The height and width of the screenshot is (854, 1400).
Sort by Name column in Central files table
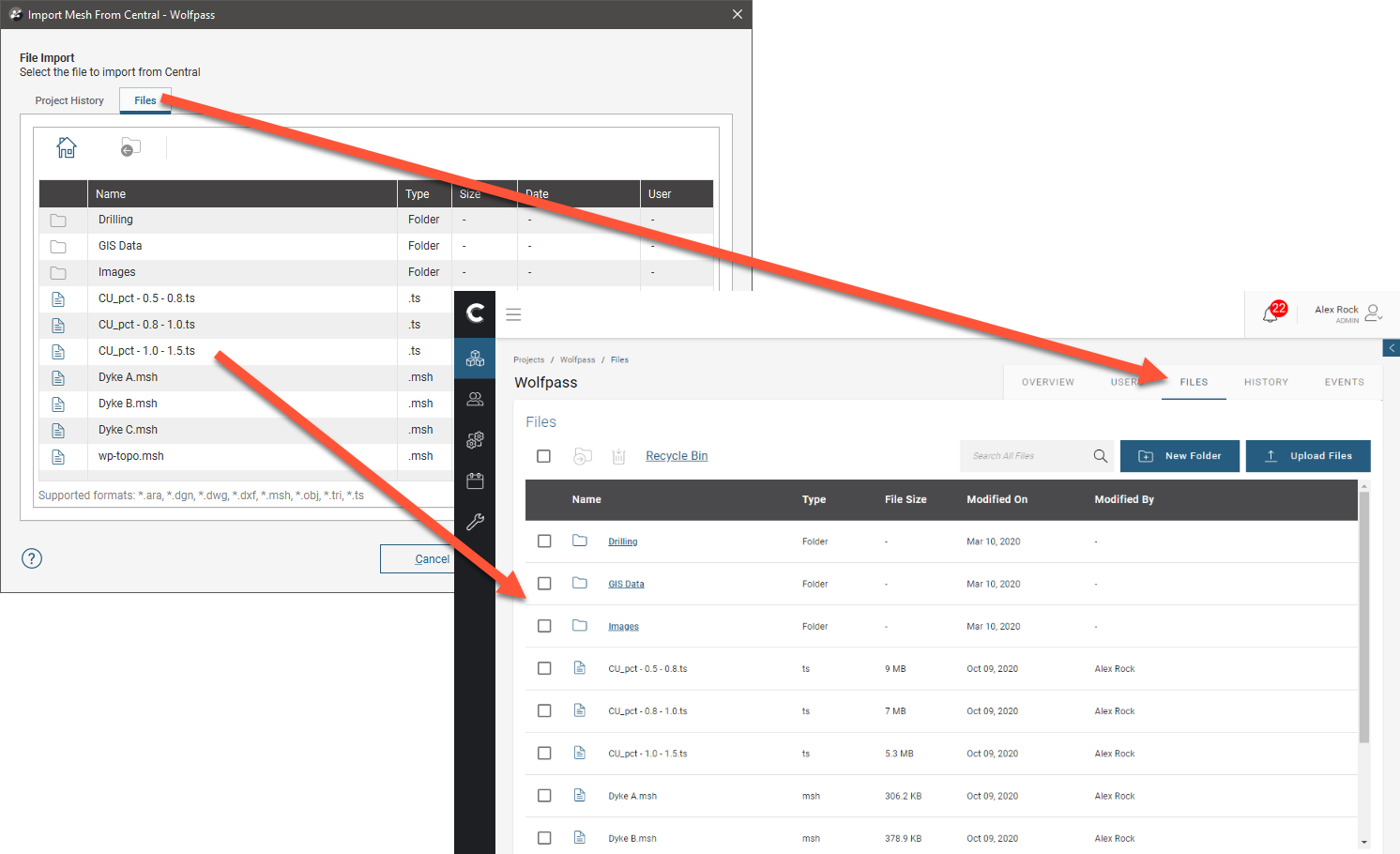pyautogui.click(x=586, y=499)
